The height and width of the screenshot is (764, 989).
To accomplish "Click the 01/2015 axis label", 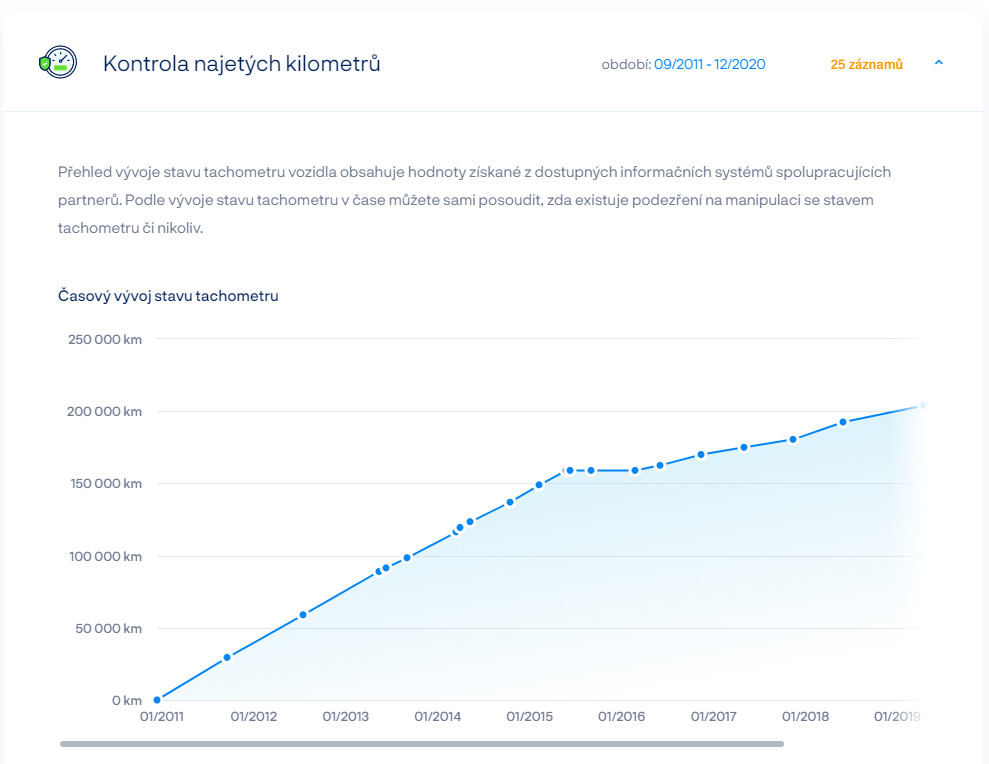I will (x=530, y=717).
